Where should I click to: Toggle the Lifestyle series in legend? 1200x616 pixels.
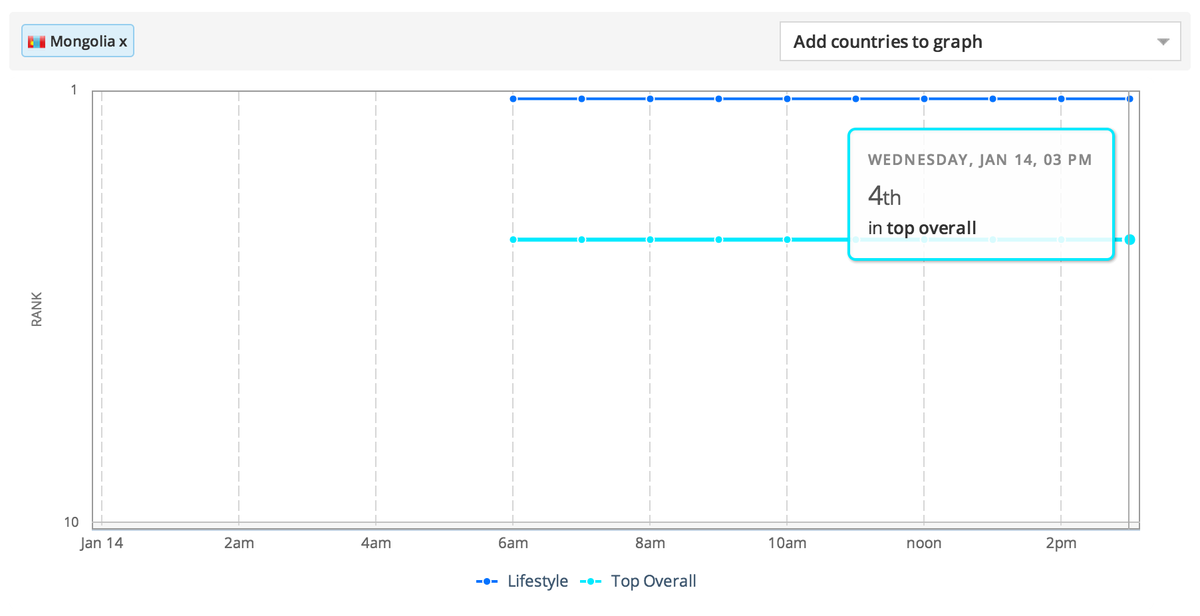523,581
